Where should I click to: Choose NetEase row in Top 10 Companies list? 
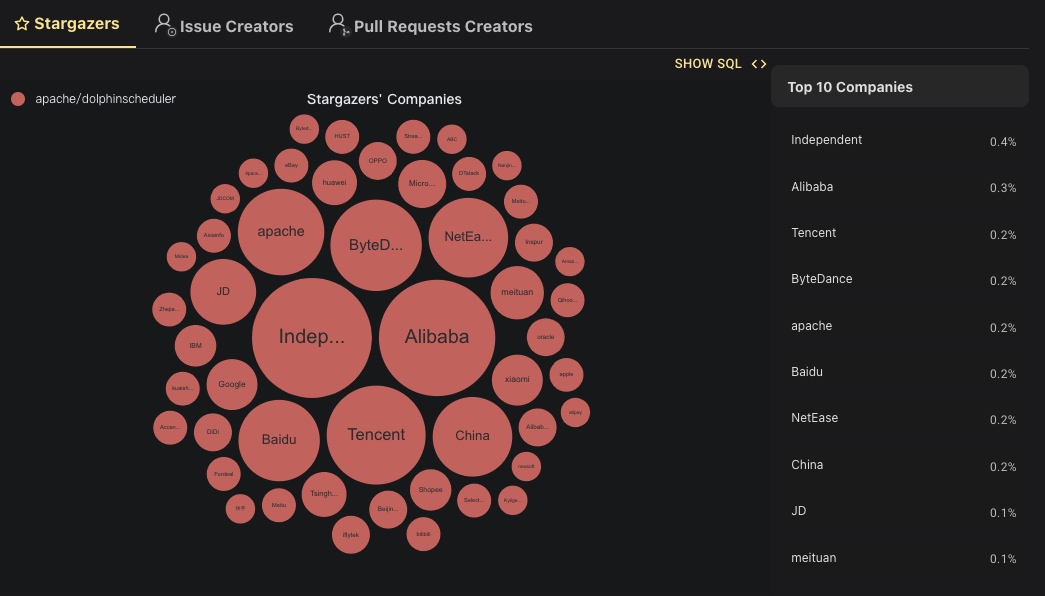coord(814,418)
